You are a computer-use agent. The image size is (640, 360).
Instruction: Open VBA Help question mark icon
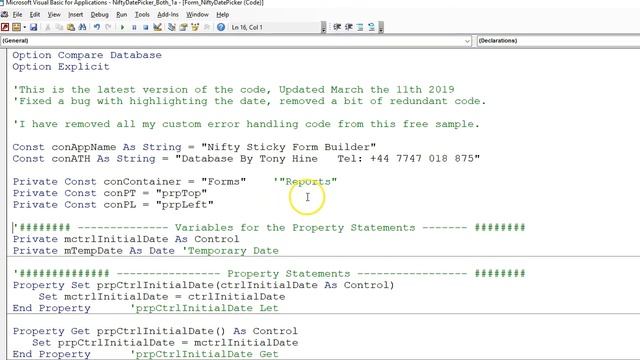click(x=221, y=27)
